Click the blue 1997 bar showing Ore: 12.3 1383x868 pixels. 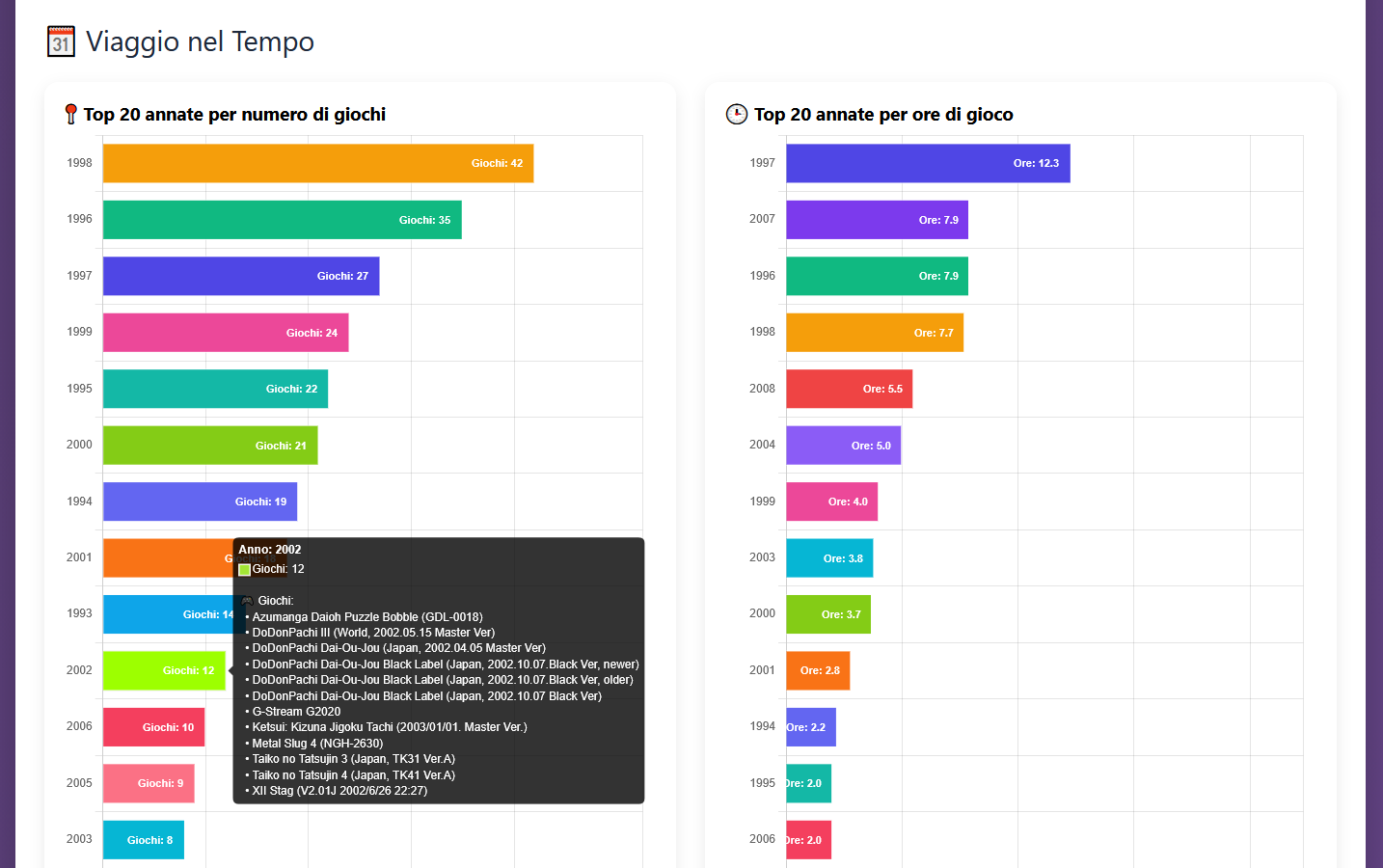[x=928, y=163]
